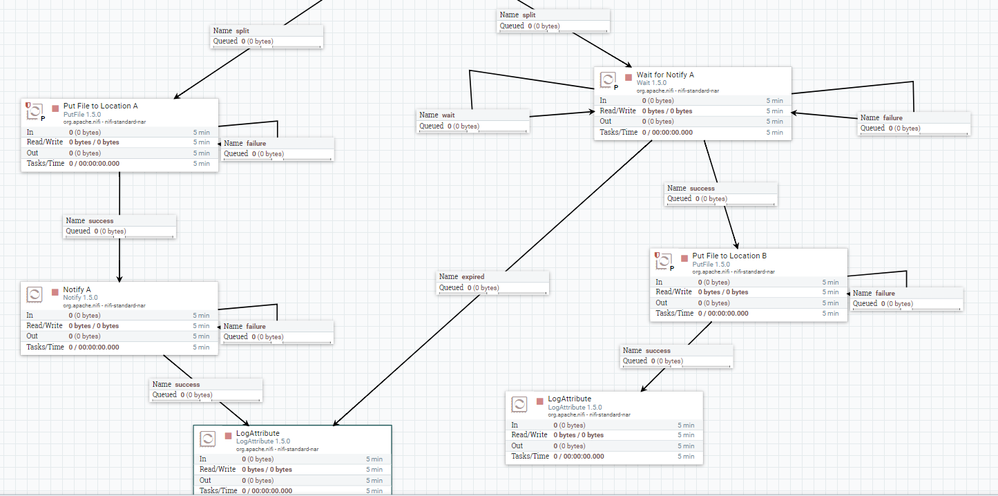Click the red stopped indicator of Put File to Location A
998x496 pixels.
click(55, 108)
